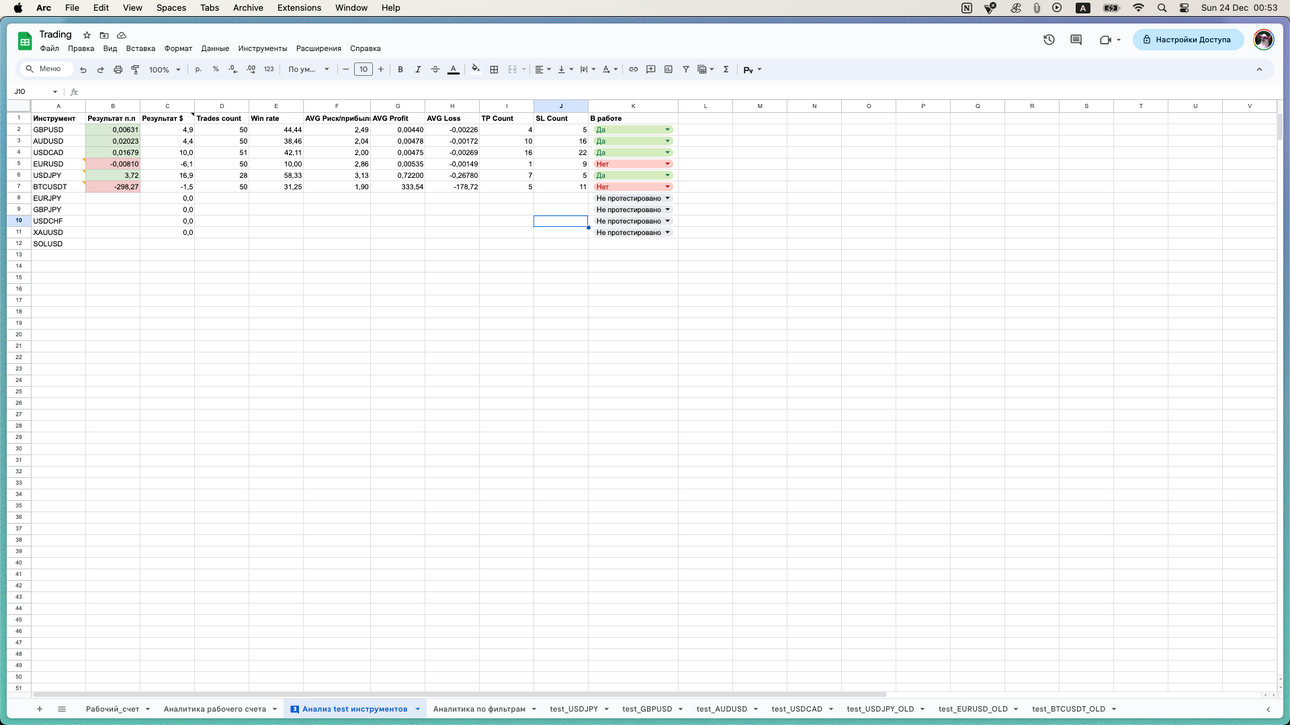Open macOS Control Center icon
Screen dimensions: 1290x725
tap(1184, 8)
